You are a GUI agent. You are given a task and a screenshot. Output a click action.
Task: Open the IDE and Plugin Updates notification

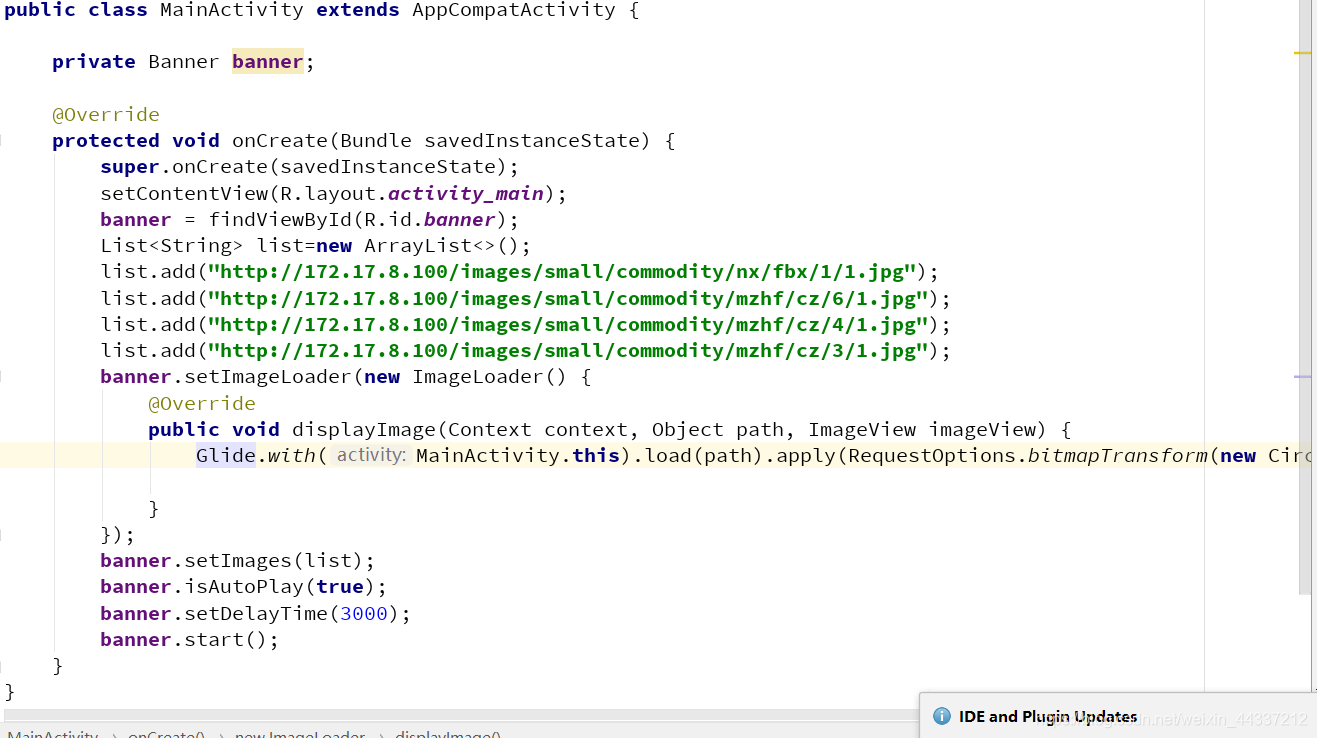point(1047,716)
